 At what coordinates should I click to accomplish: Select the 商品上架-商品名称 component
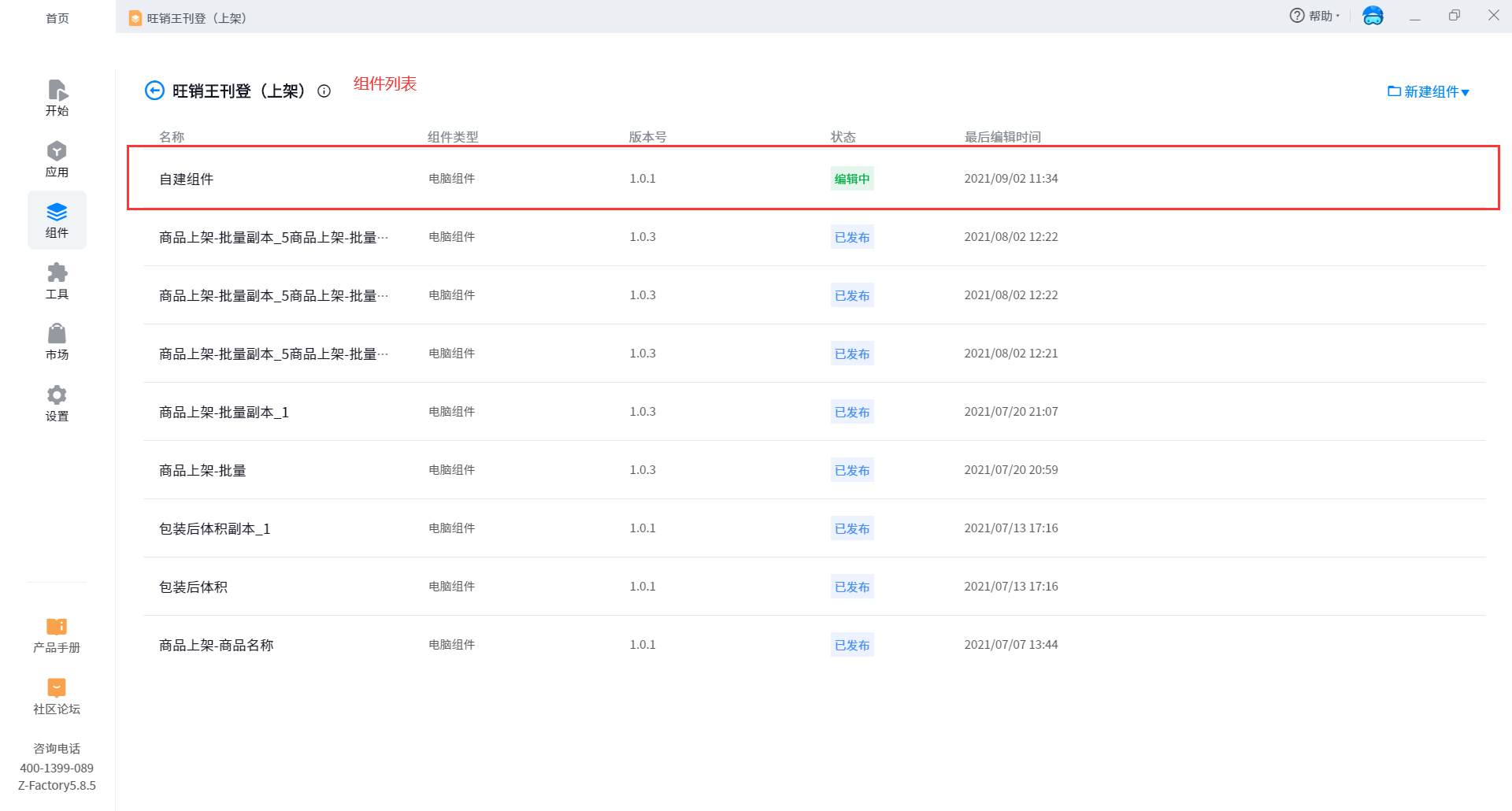click(x=216, y=646)
